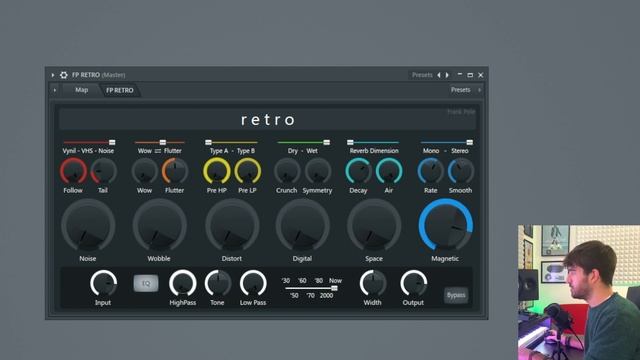
Task: Open the Presets menu in title bar
Action: pyautogui.click(x=422, y=75)
